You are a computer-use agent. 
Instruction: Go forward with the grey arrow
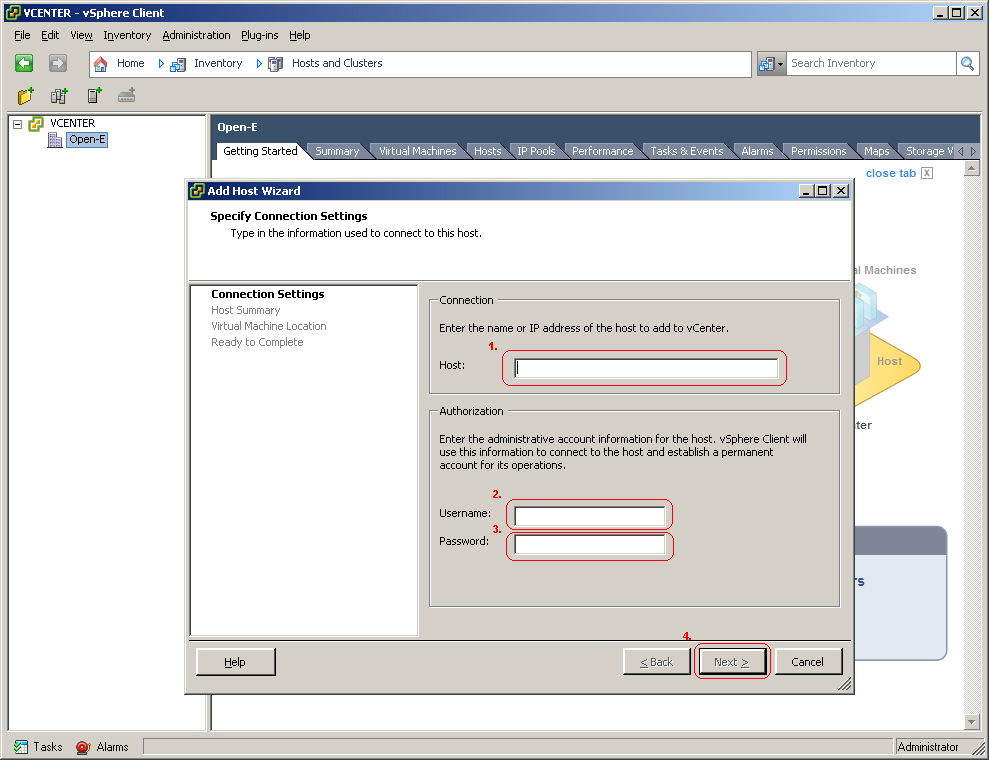(58, 63)
